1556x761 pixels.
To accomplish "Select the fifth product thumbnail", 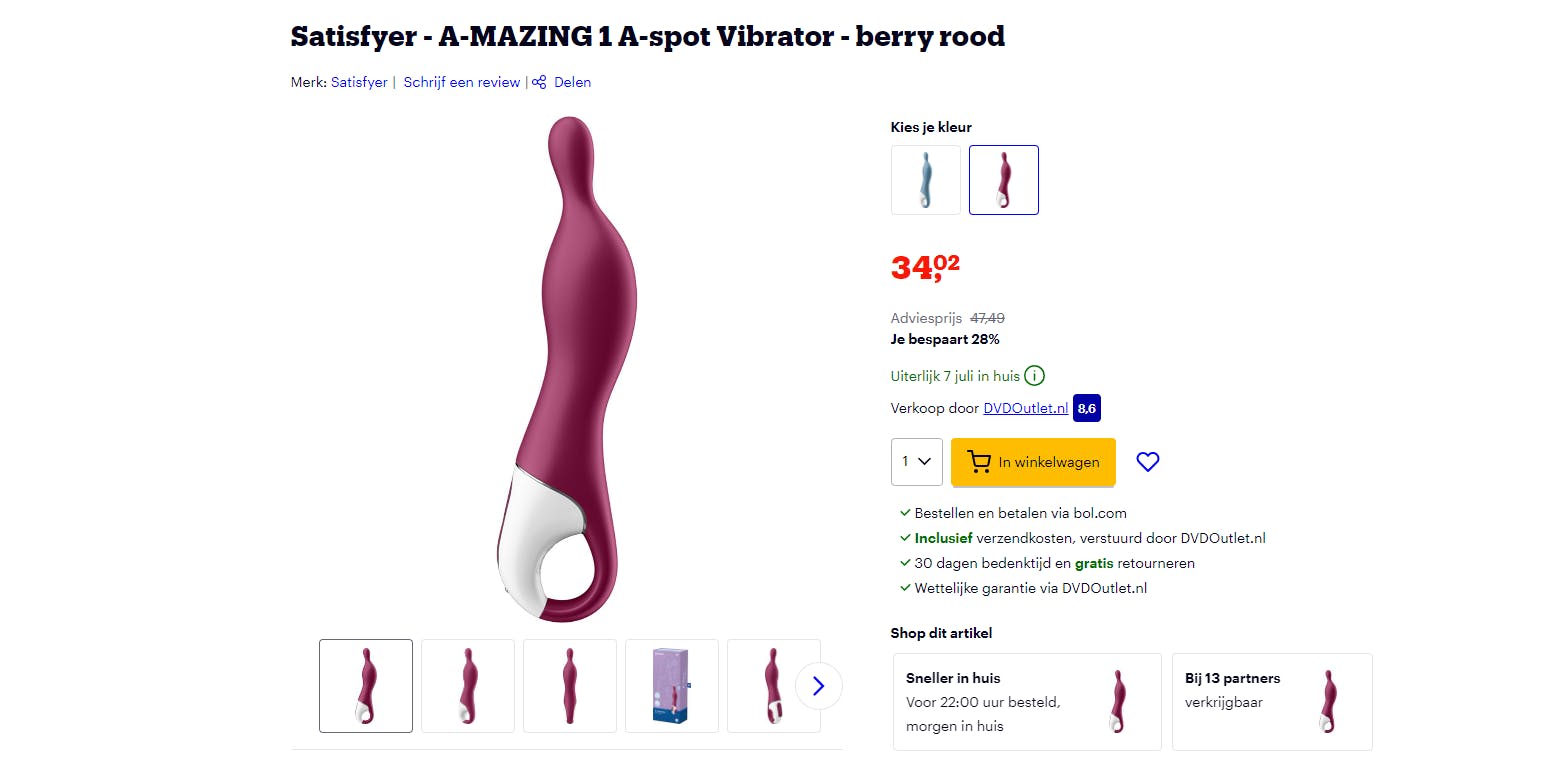I will (x=774, y=686).
